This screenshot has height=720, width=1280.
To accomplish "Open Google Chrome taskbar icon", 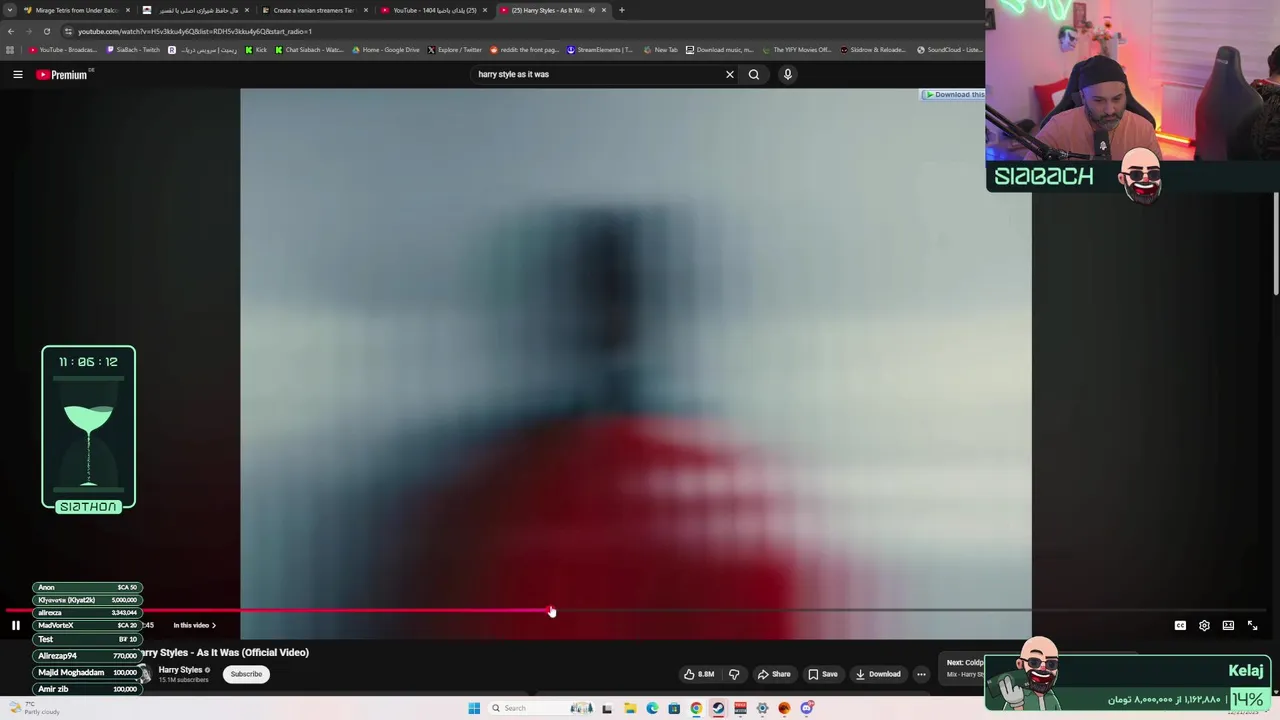I will [x=696, y=708].
